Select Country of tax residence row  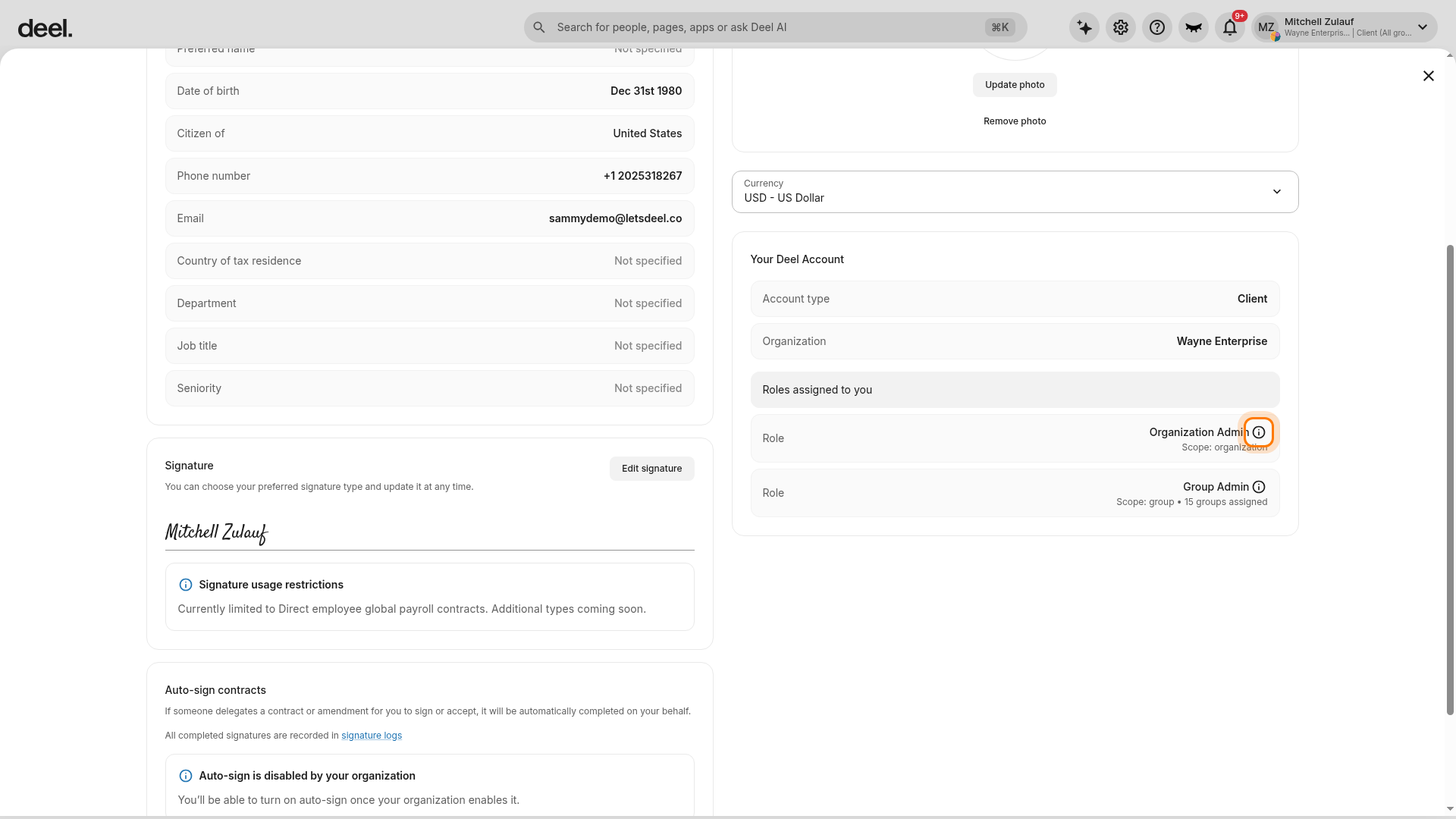(x=429, y=261)
